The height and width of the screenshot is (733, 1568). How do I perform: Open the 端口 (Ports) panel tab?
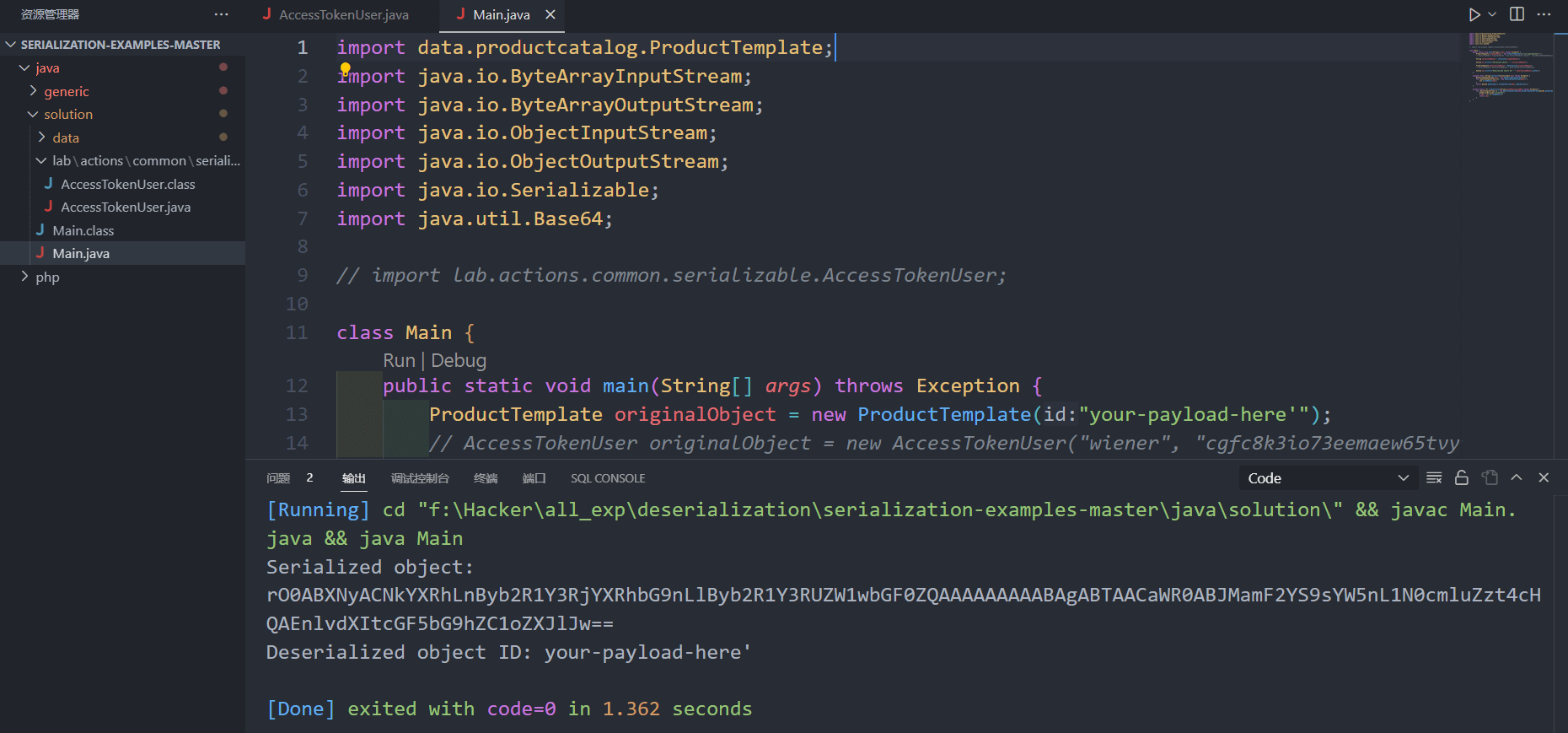534,478
